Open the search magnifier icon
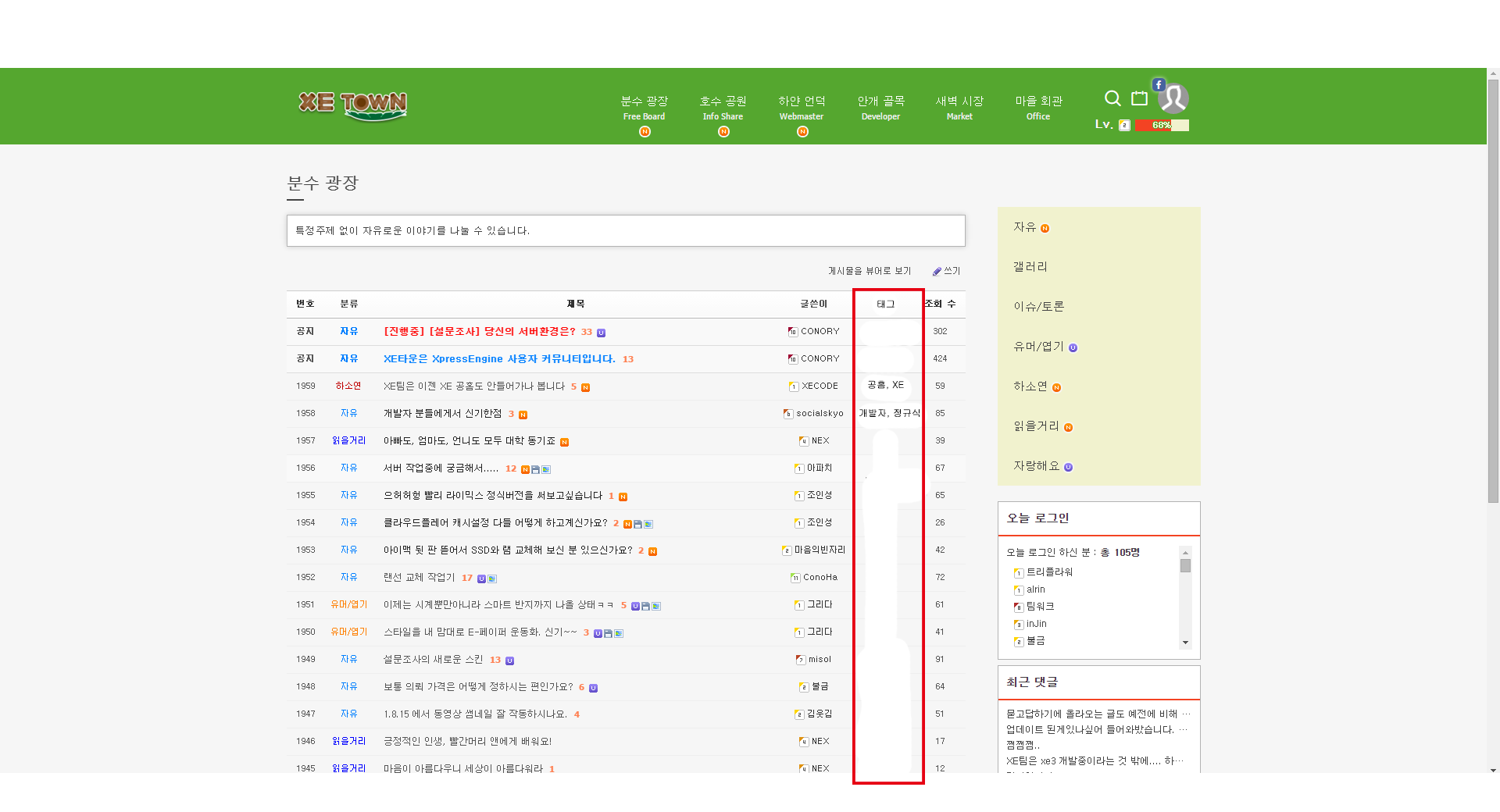Image resolution: width=1500 pixels, height=812 pixels. tap(1112, 98)
